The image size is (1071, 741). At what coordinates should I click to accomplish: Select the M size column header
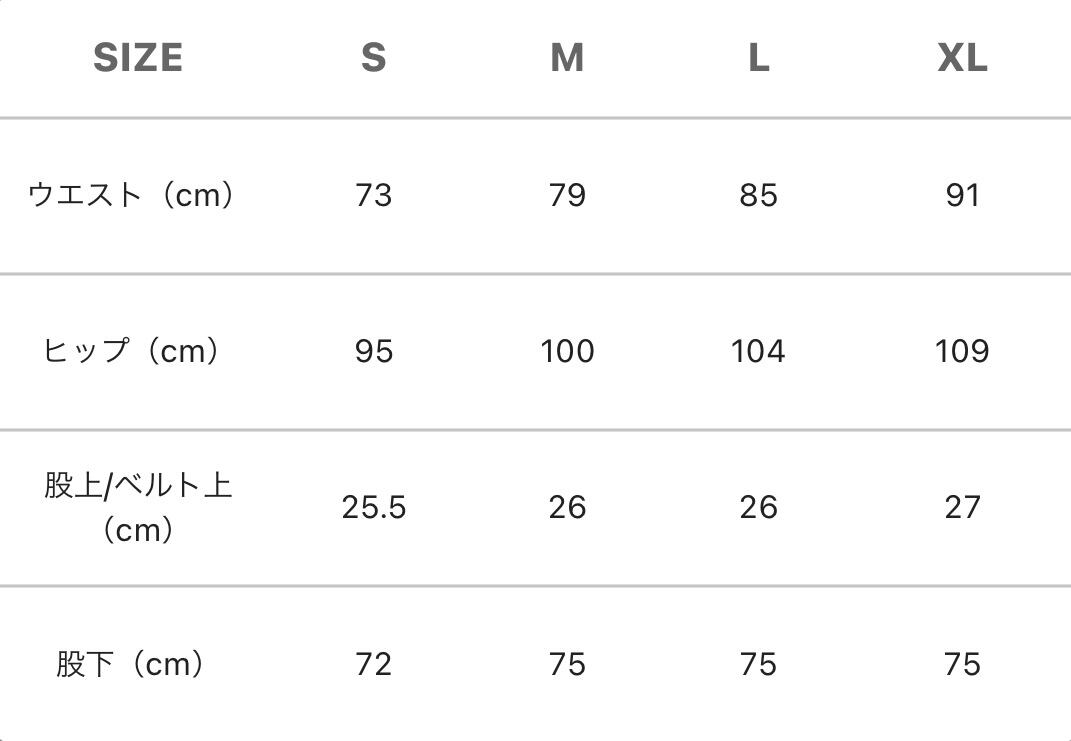[x=567, y=58]
